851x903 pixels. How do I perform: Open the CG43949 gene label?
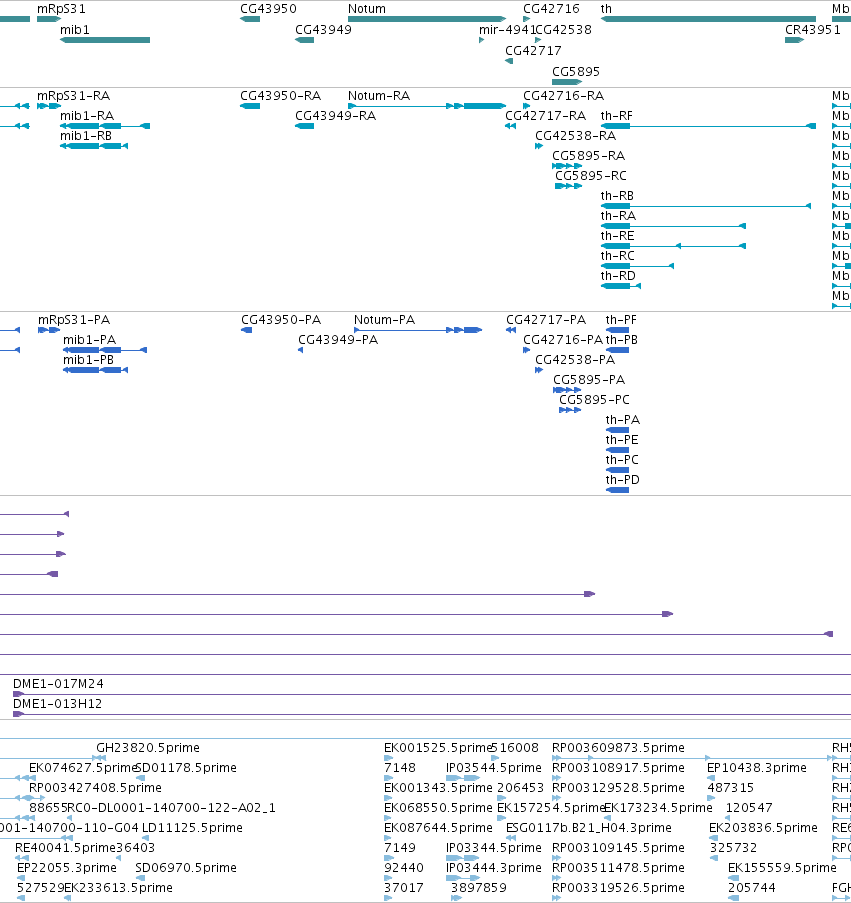tap(323, 29)
